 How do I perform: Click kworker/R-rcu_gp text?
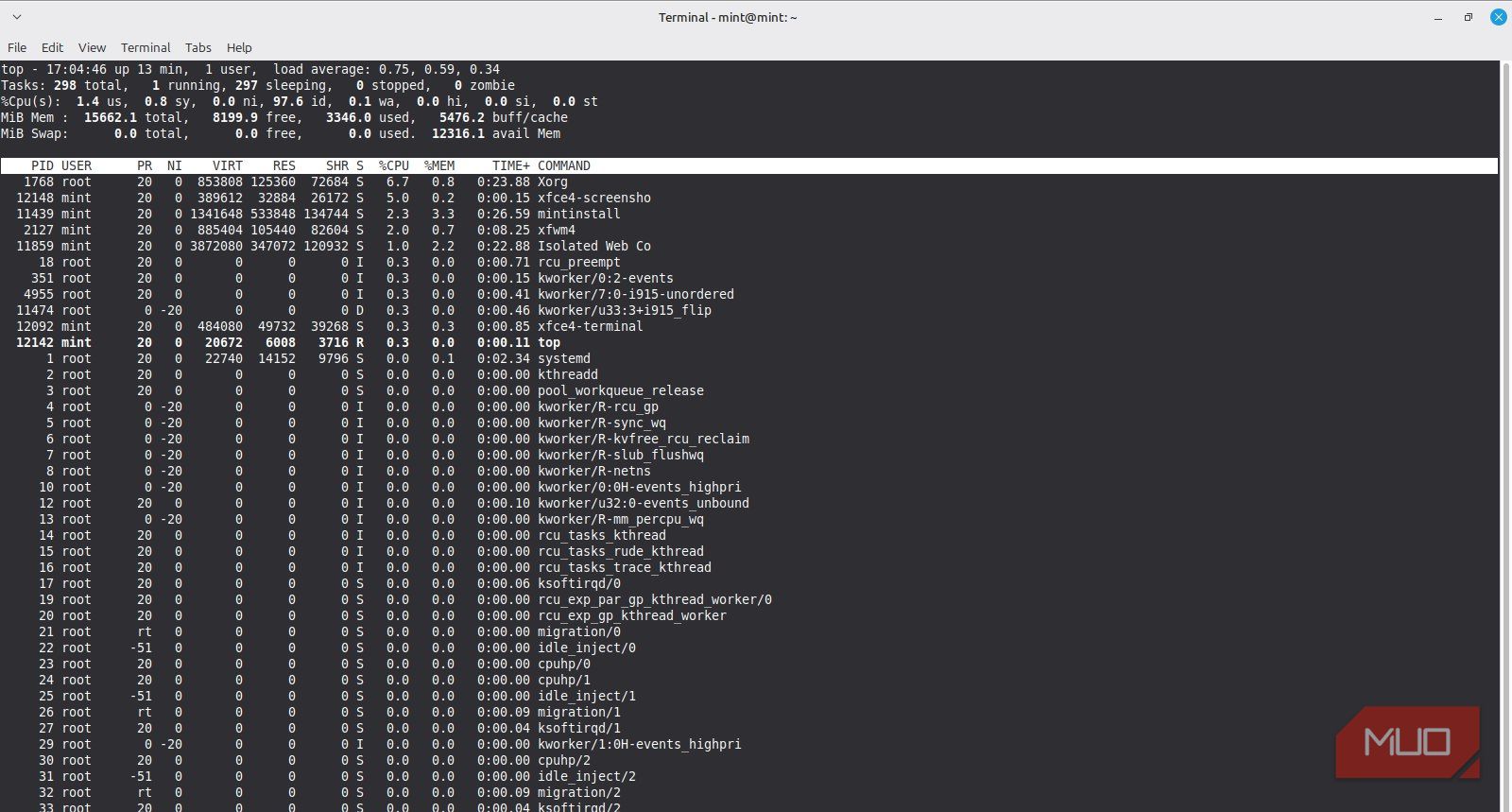tap(598, 406)
